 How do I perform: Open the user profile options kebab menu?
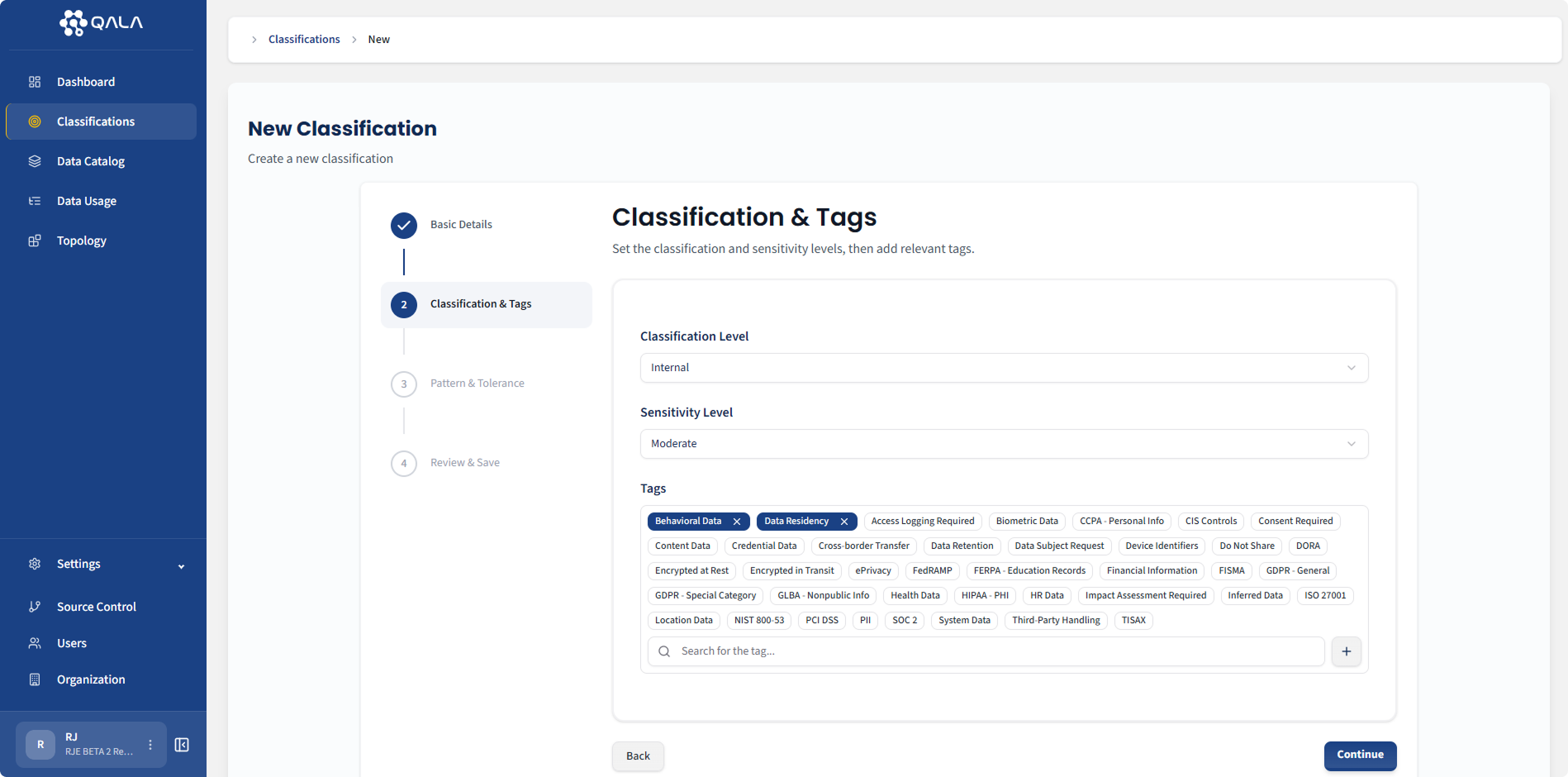tap(150, 744)
